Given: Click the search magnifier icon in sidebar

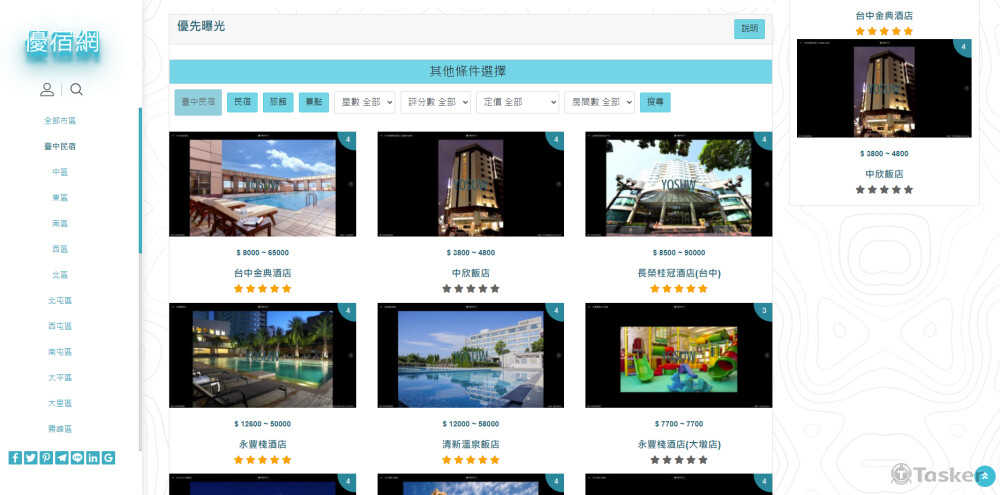Looking at the screenshot, I should tap(77, 90).
